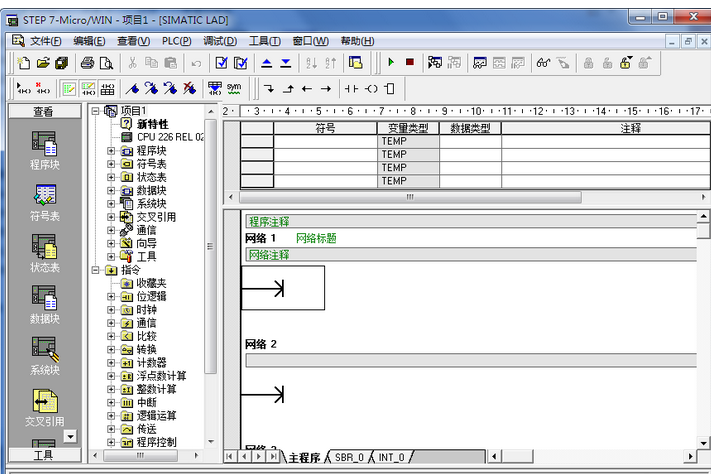Click the variable table horizontal scrollbar
Viewport: 711px width, 474px height.
coord(410,197)
